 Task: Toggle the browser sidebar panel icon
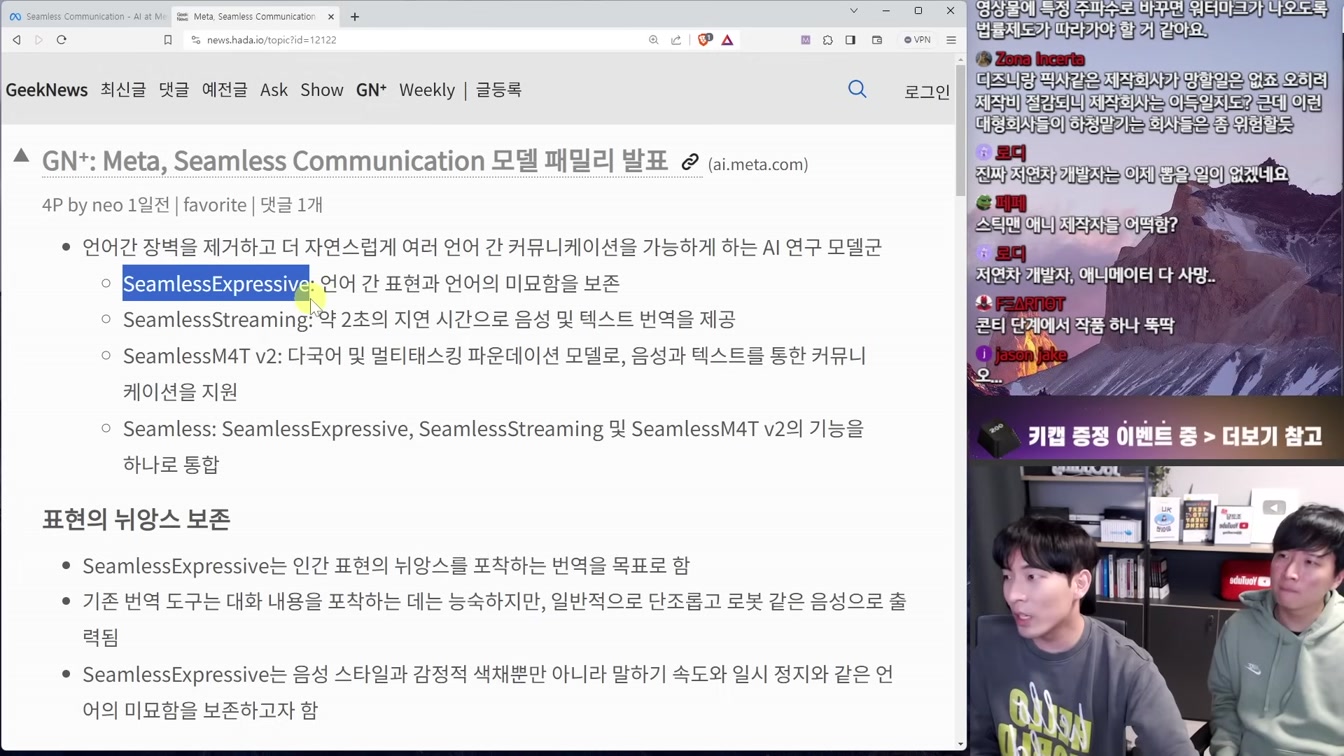850,40
